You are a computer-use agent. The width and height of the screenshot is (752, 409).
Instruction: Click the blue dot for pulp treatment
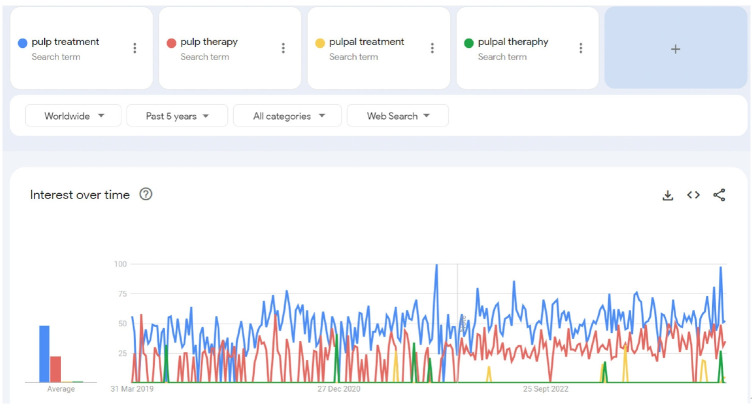[22, 43]
